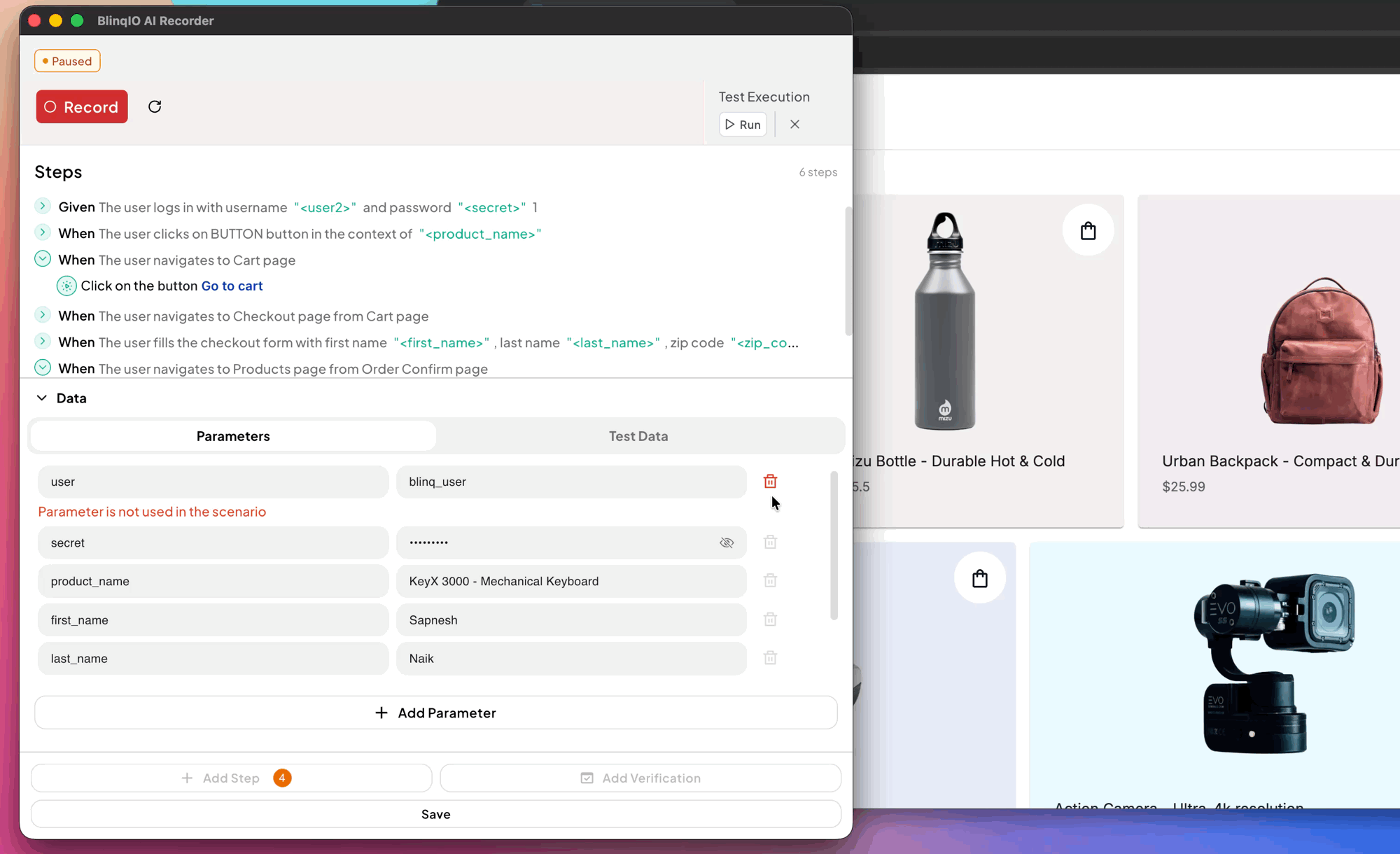Click the refresh icon beside Record
1400x854 pixels.
[x=155, y=106]
